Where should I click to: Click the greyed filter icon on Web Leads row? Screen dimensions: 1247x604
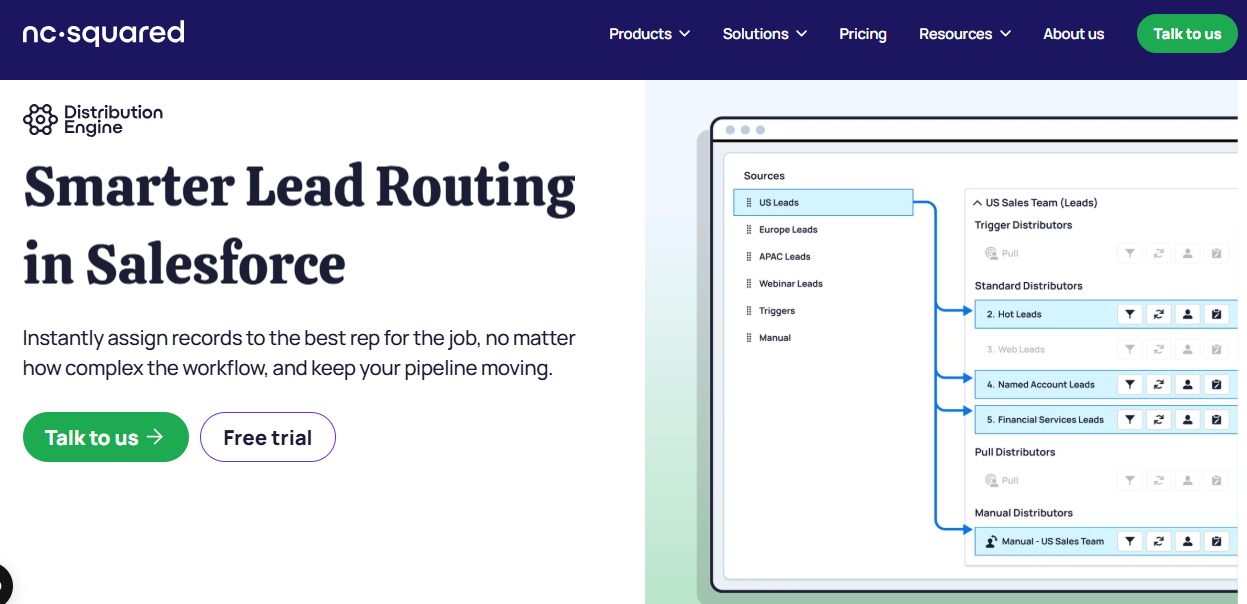[1130, 349]
